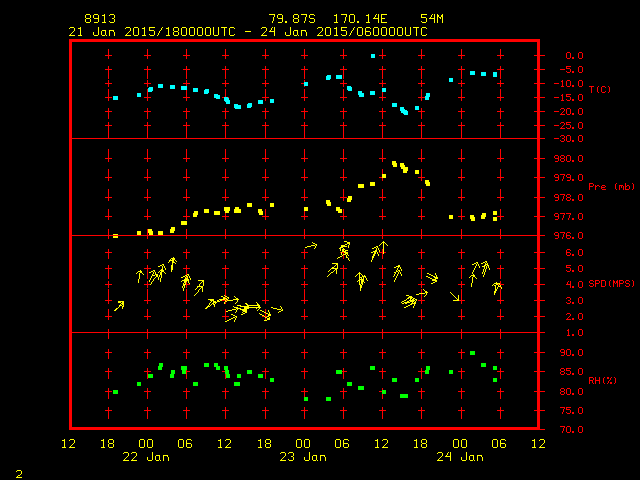Click the -30.0 temperature tick label
Screen dimensions: 640x480
568,139
